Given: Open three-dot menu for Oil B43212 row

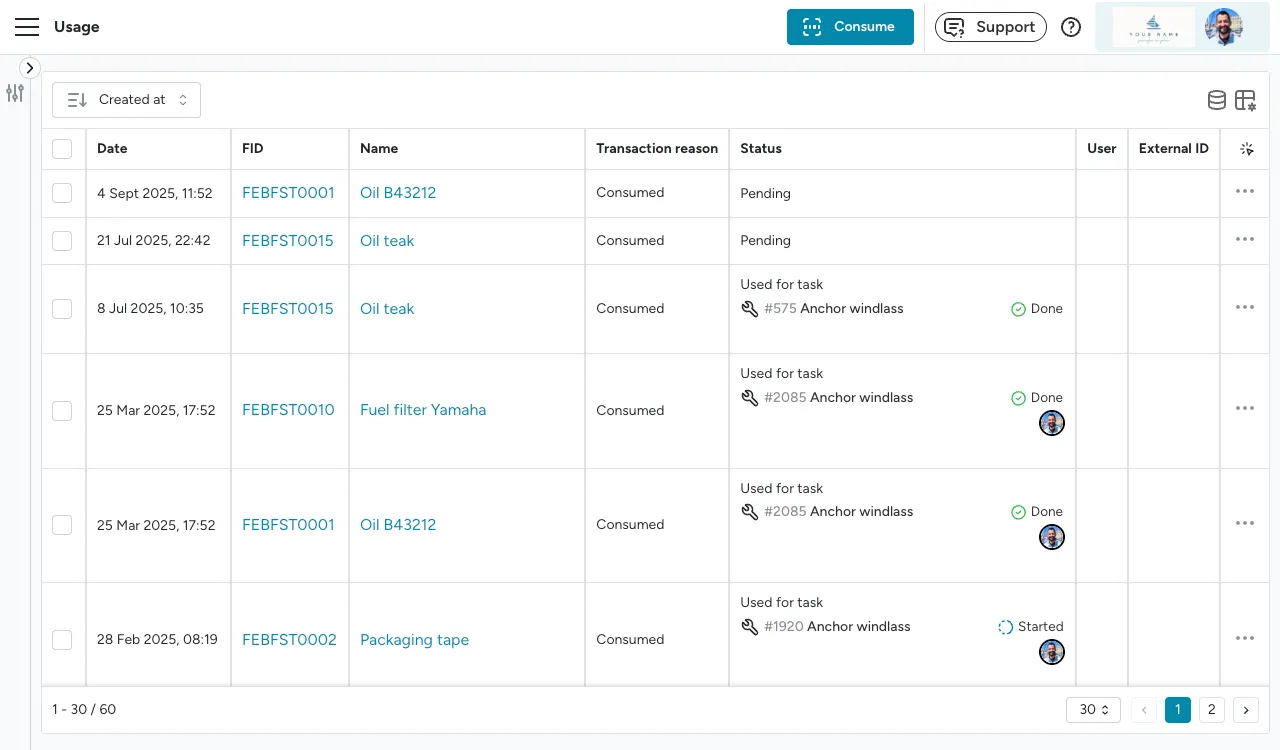Looking at the screenshot, I should click(1245, 192).
